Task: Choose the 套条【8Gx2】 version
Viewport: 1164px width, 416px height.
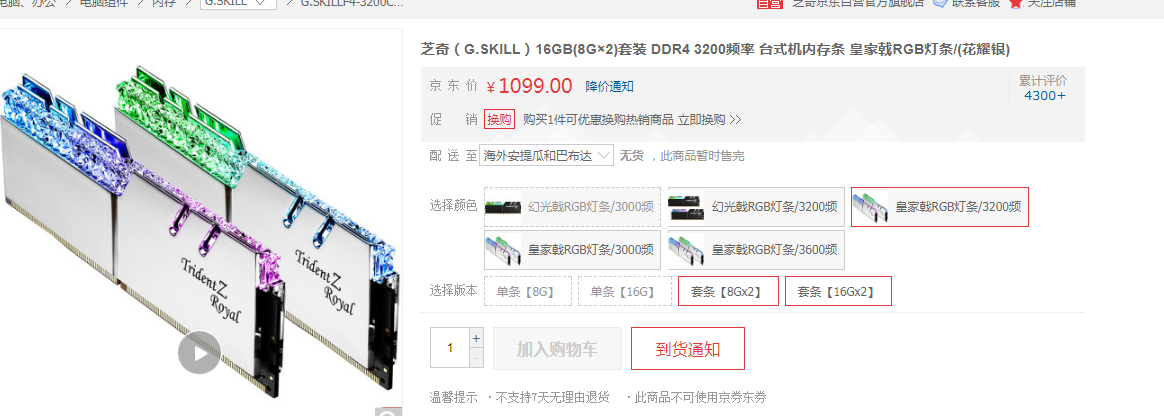Action: click(x=727, y=291)
